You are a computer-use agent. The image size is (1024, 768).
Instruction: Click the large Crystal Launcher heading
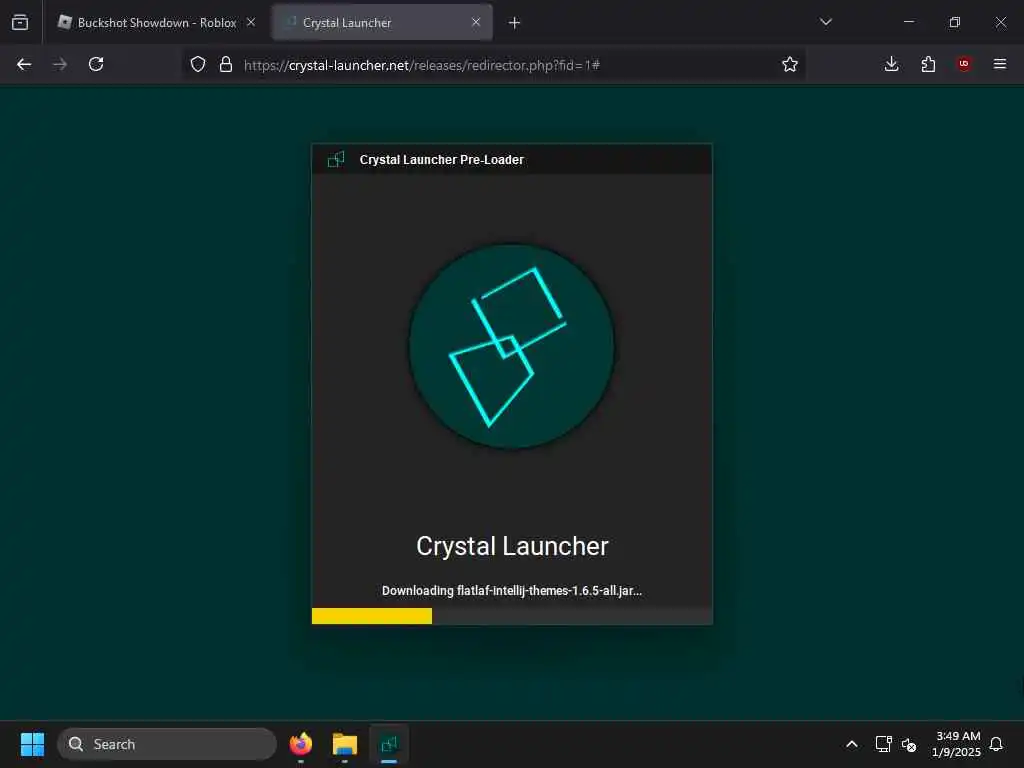pos(512,546)
